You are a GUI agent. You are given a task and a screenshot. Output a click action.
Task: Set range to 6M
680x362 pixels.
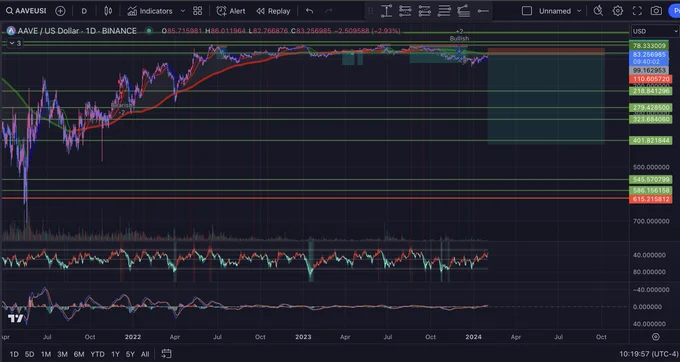pyautogui.click(x=79, y=354)
